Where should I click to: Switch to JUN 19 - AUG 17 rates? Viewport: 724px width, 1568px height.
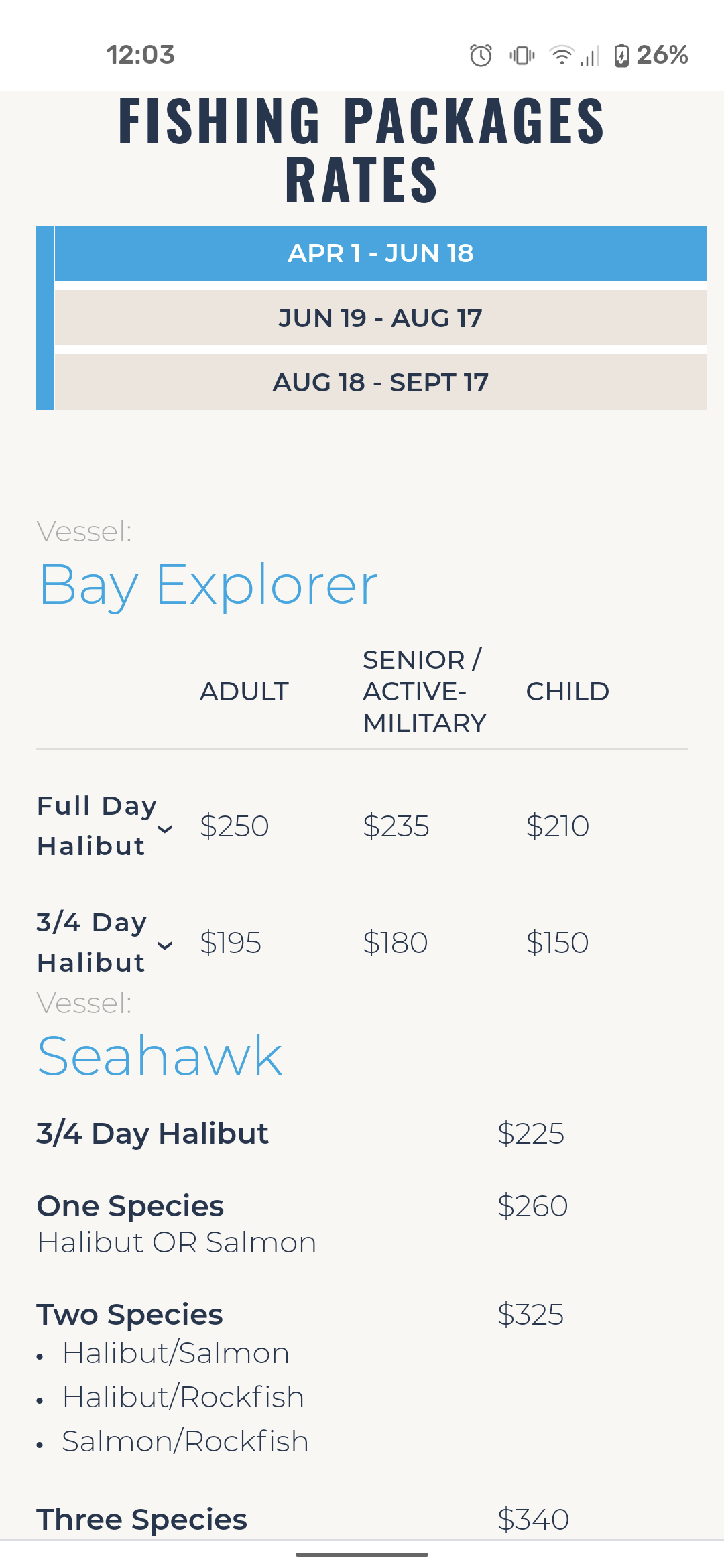coord(380,318)
